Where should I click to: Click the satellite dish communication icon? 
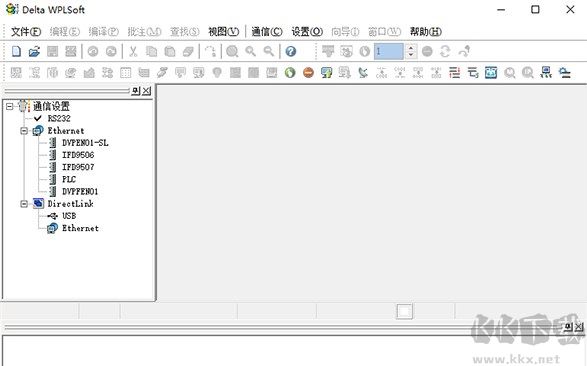tap(363, 72)
